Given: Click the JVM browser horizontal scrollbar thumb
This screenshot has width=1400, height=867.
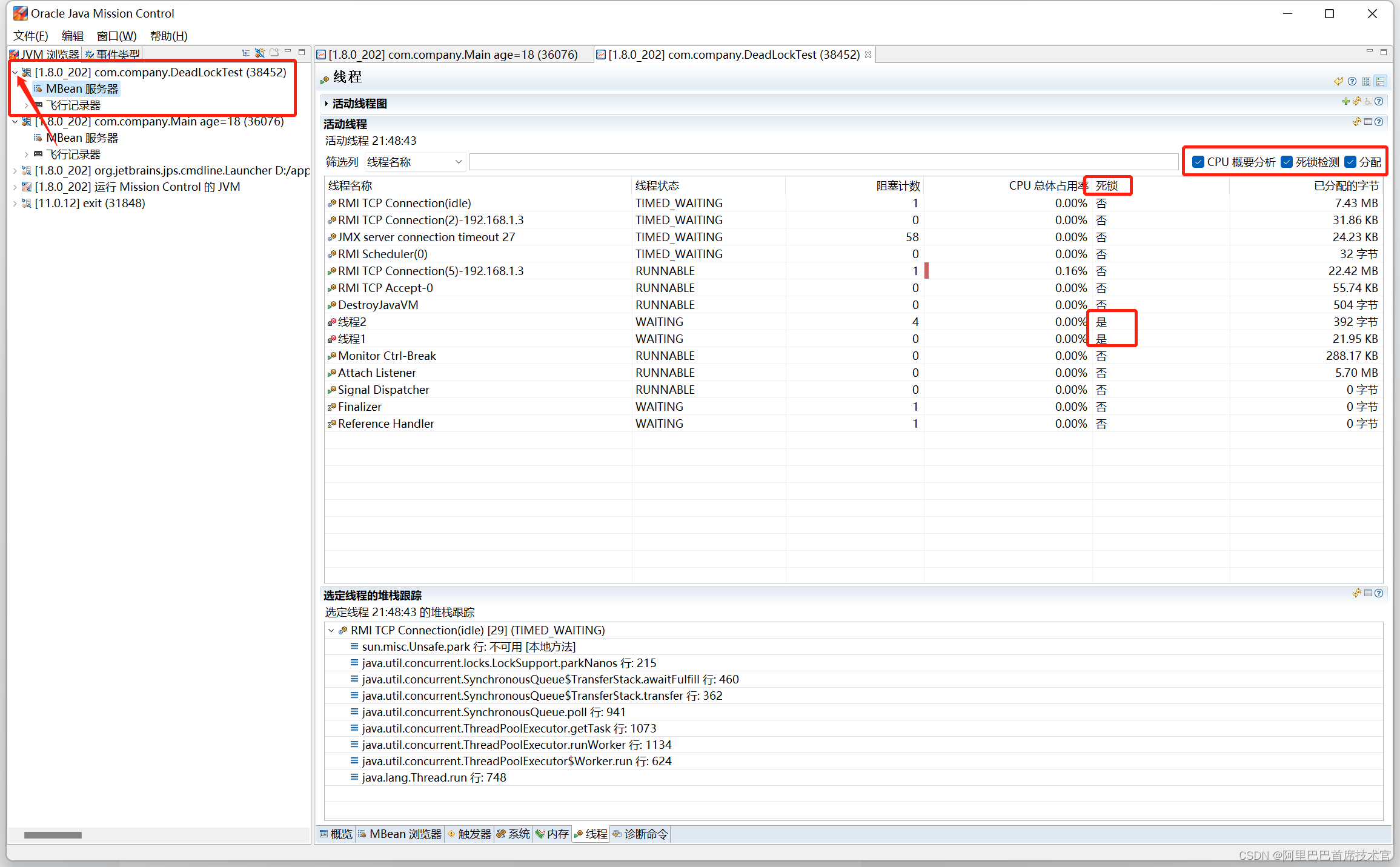Looking at the screenshot, I should [53, 835].
